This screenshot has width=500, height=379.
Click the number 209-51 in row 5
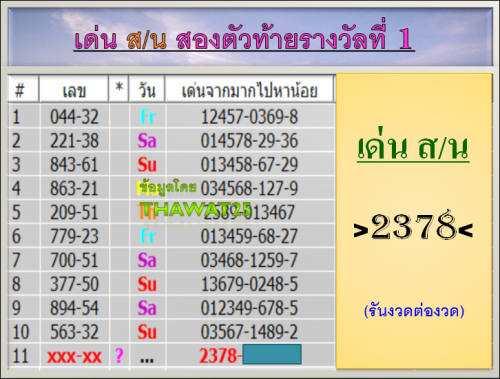point(74,212)
